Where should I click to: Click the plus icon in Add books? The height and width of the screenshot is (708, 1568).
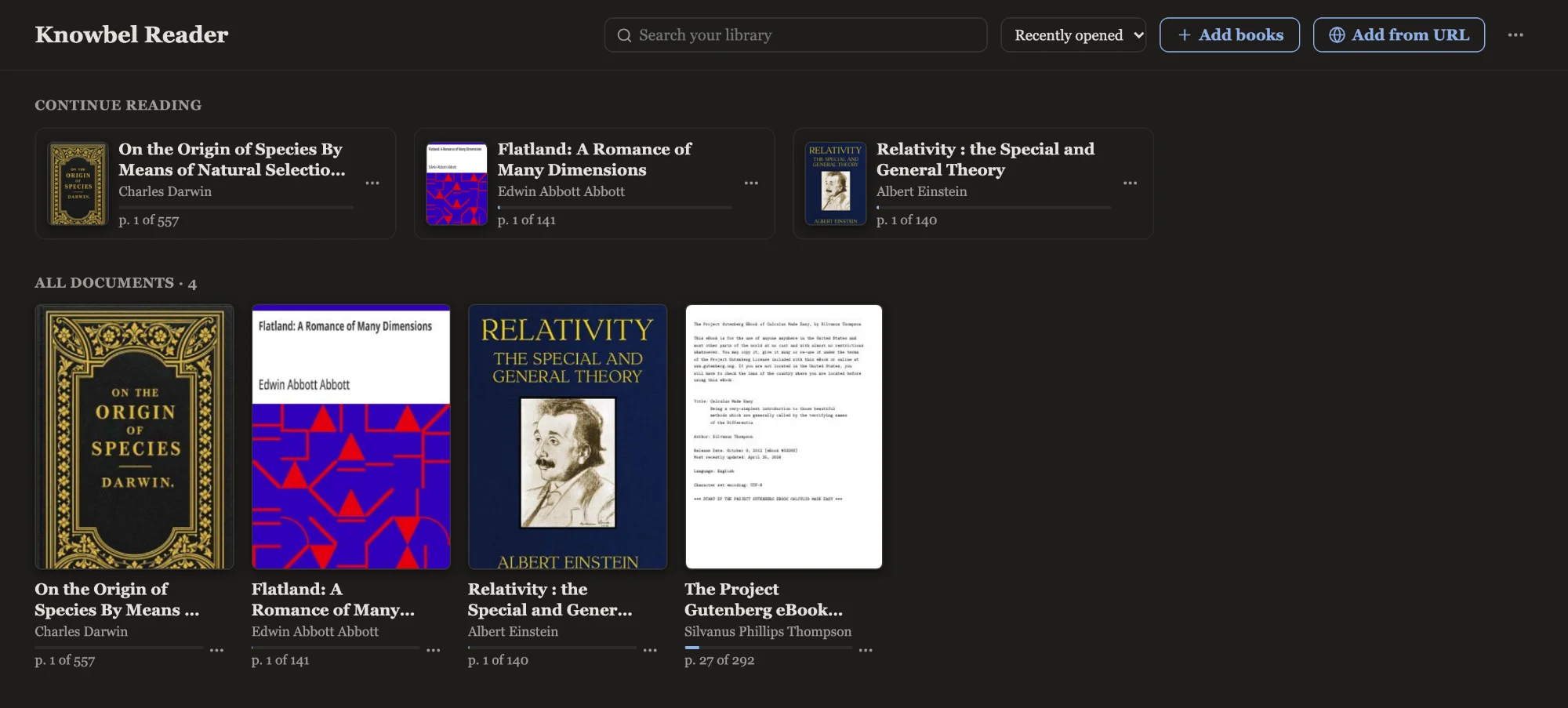tap(1185, 35)
